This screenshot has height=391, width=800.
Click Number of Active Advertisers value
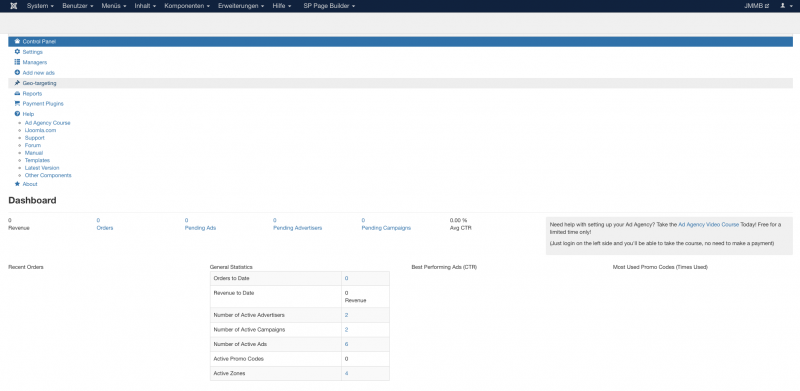coord(346,315)
